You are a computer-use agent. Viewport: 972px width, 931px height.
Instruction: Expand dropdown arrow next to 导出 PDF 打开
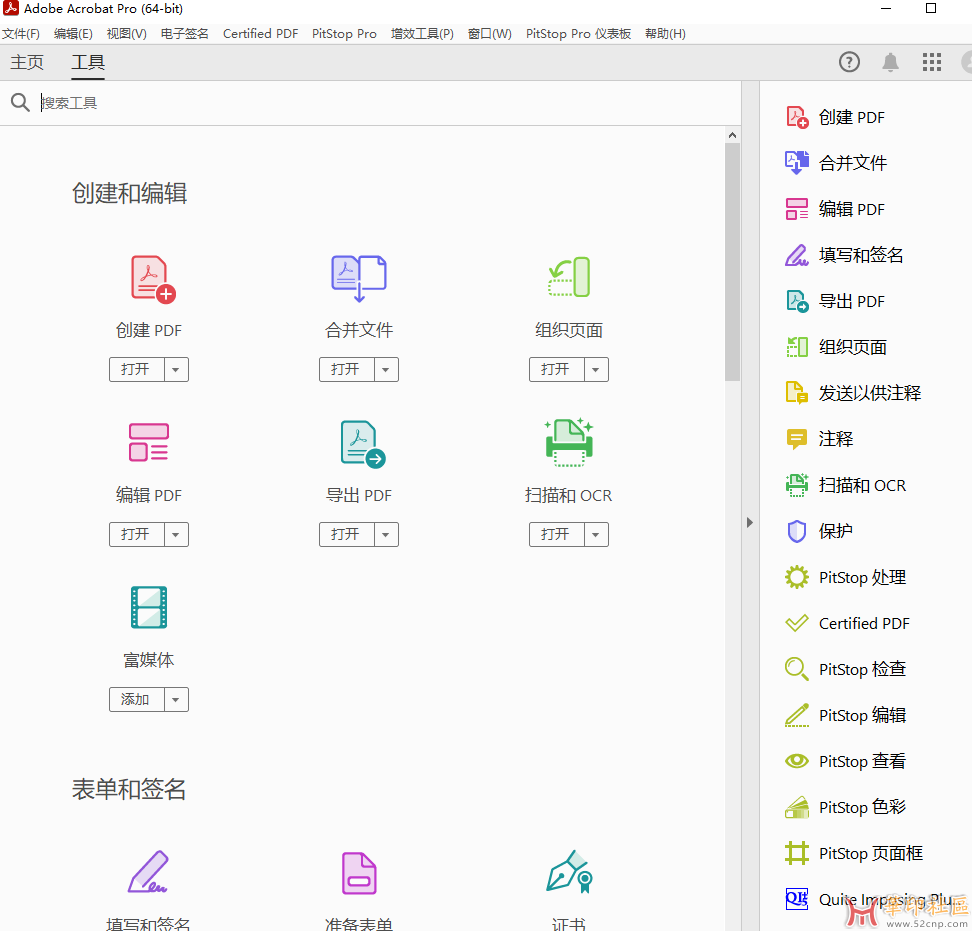pos(386,534)
